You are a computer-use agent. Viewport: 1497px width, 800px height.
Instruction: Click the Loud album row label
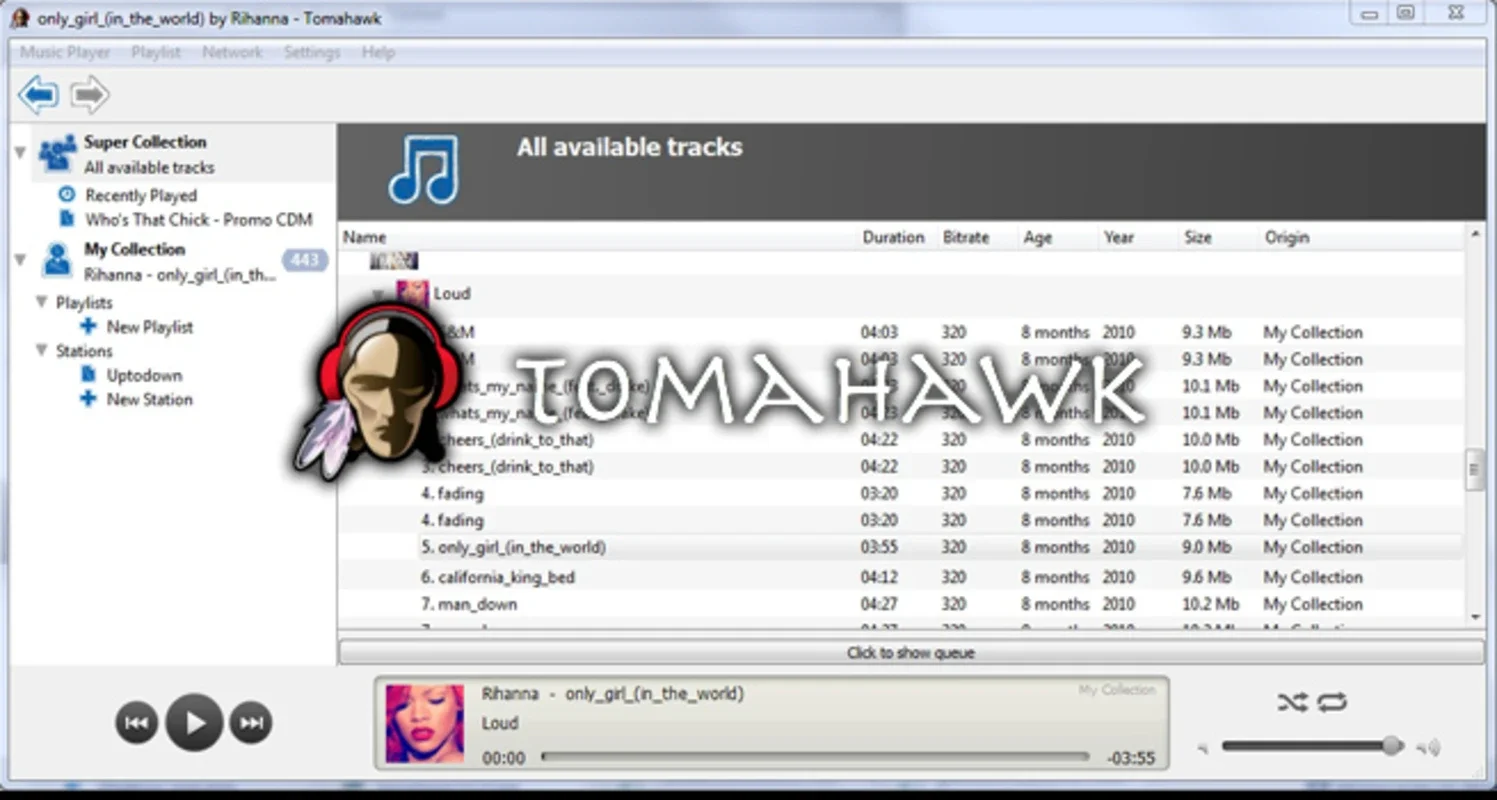pyautogui.click(x=452, y=293)
